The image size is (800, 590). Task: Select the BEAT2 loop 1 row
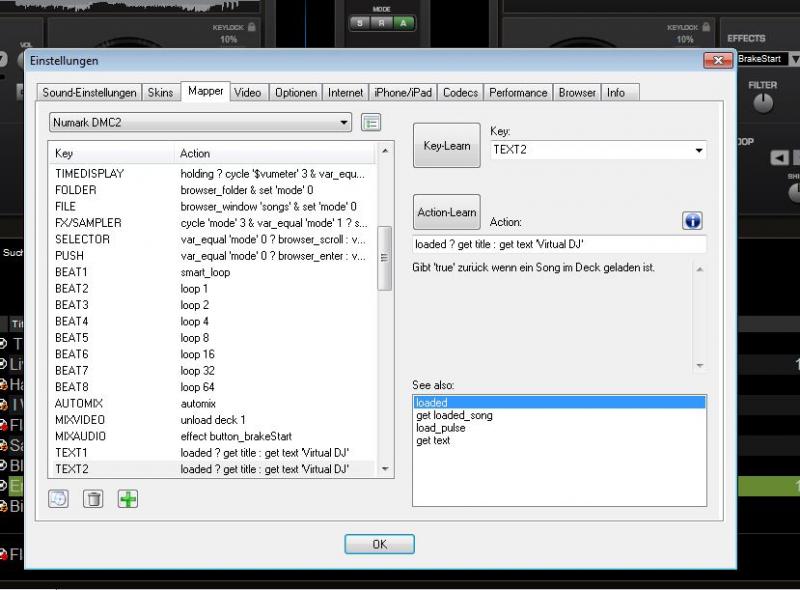pyautogui.click(x=212, y=288)
